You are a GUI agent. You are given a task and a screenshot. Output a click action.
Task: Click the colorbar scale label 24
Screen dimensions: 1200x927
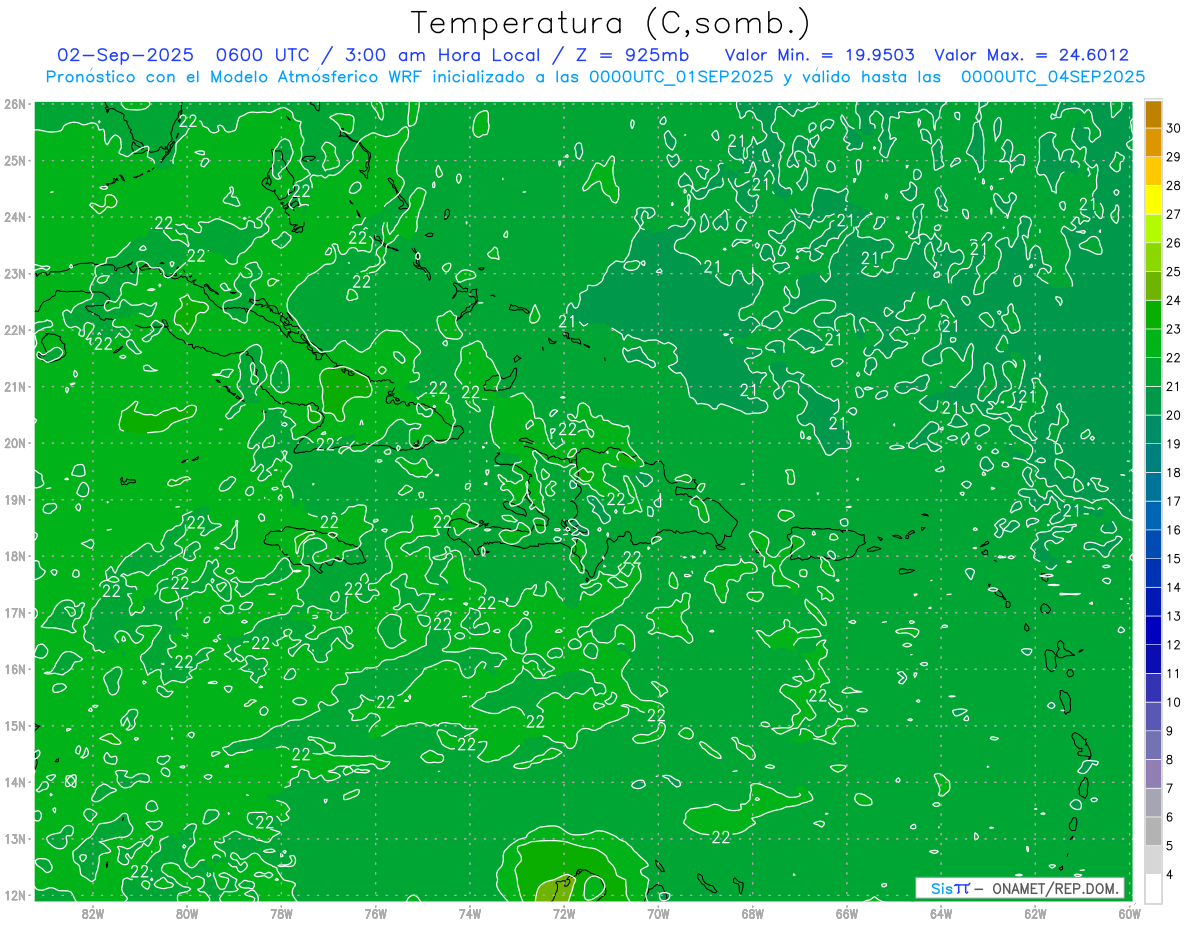click(1173, 300)
